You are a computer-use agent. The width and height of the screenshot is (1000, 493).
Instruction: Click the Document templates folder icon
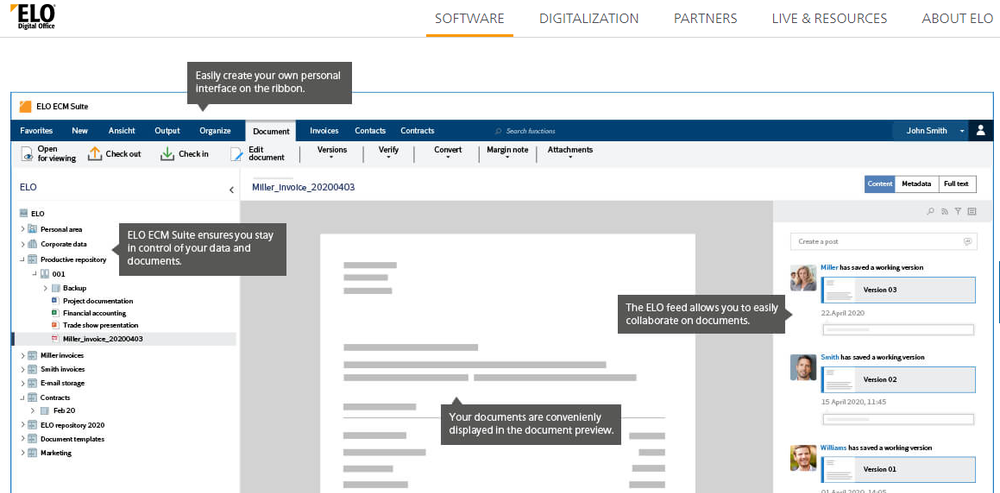tap(33, 439)
